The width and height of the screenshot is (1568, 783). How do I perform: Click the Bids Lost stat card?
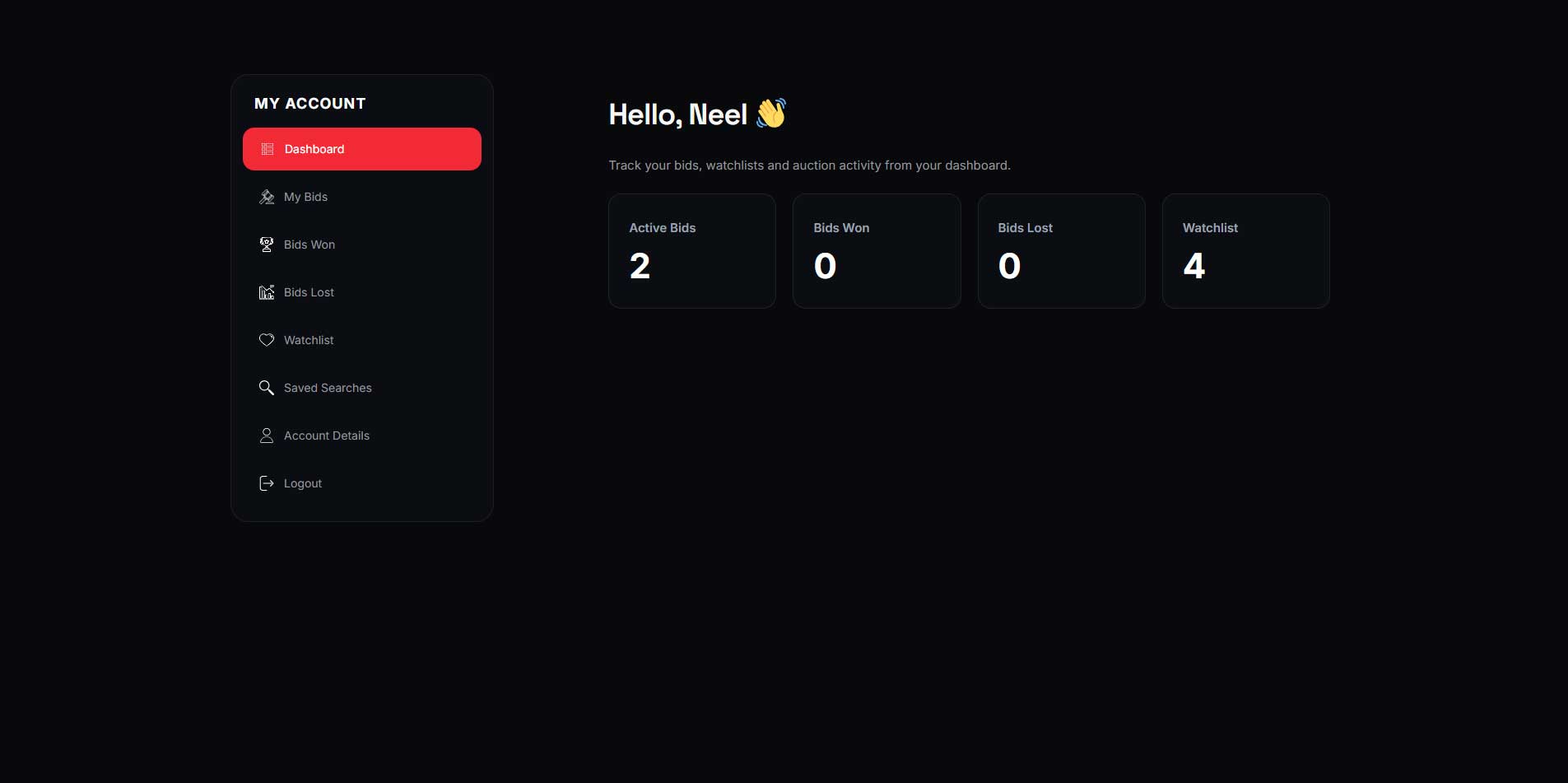point(1061,251)
